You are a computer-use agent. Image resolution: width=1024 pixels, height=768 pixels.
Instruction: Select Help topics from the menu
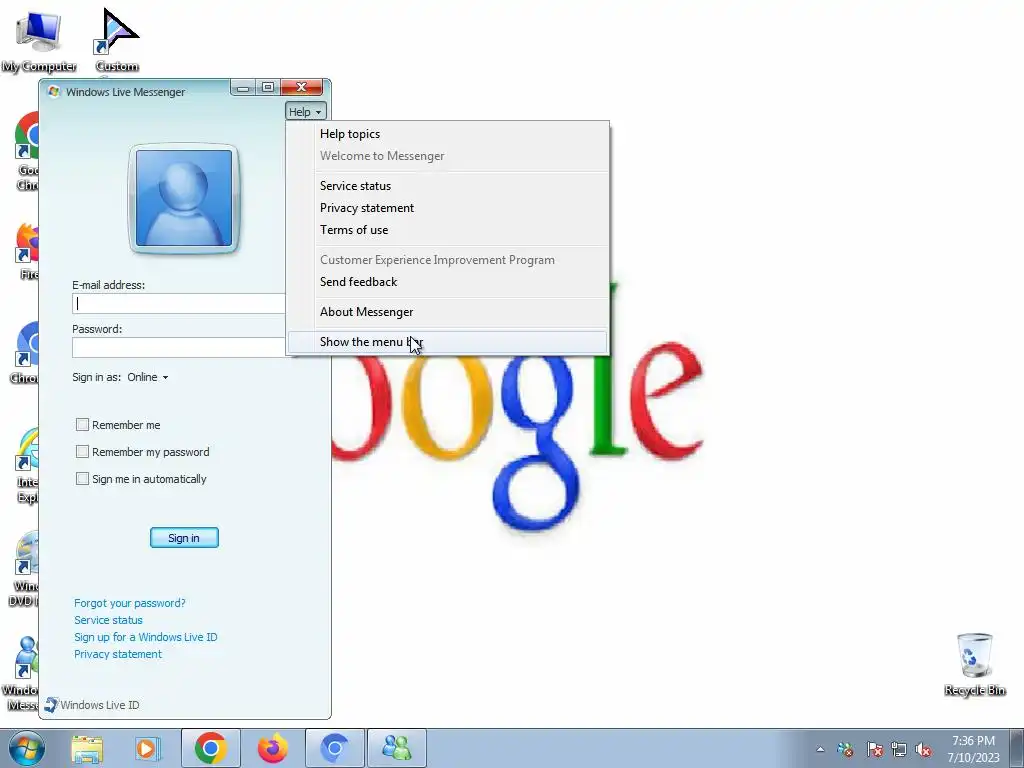click(447, 133)
